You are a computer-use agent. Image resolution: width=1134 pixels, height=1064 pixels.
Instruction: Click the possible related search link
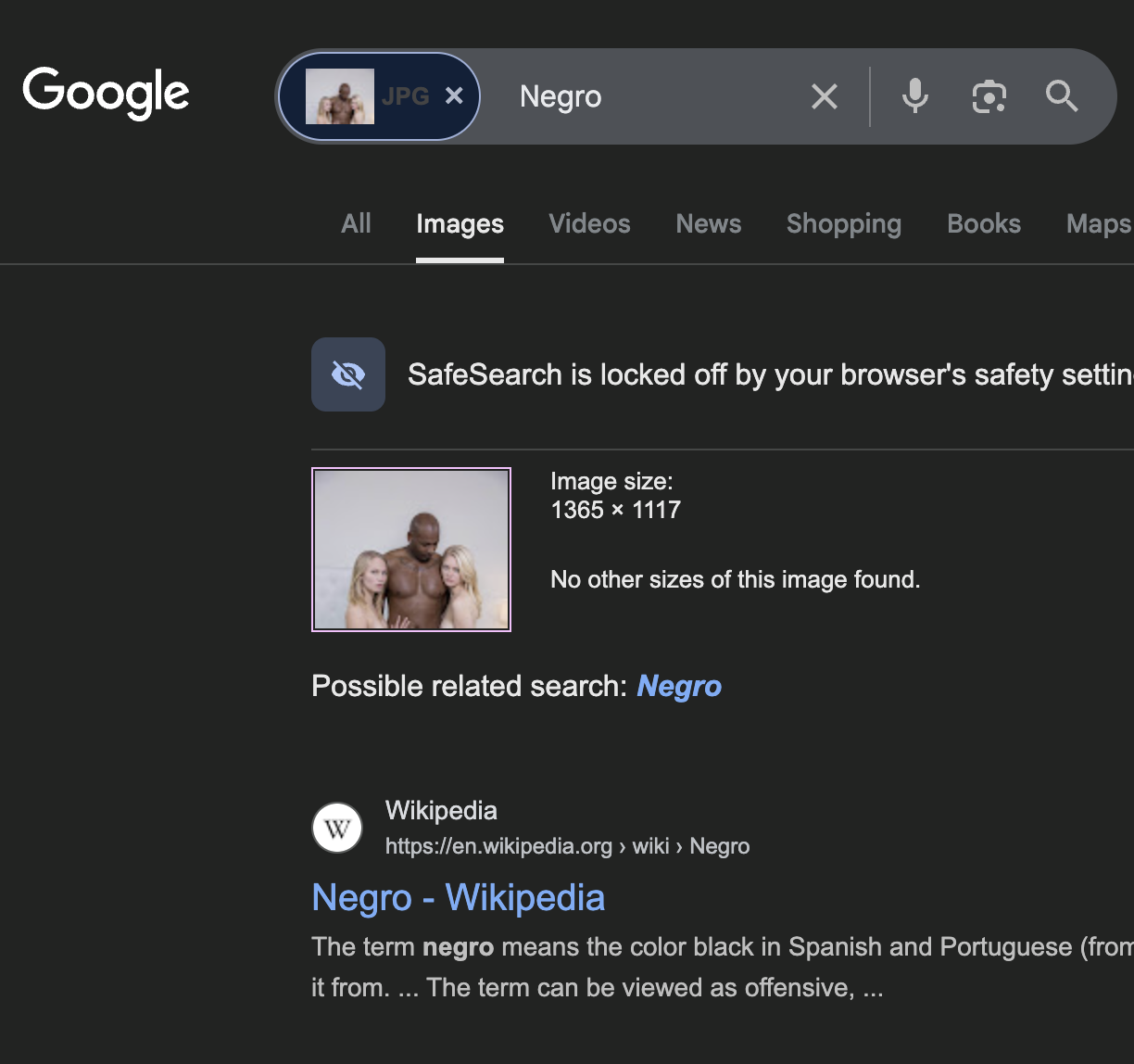[x=679, y=686]
